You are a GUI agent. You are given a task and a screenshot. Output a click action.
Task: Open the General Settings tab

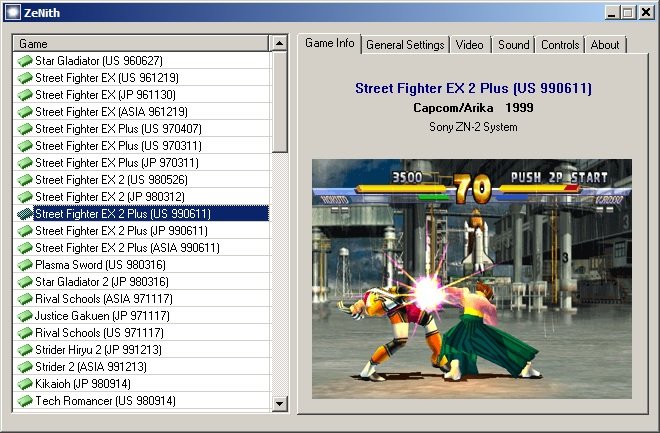pos(405,45)
